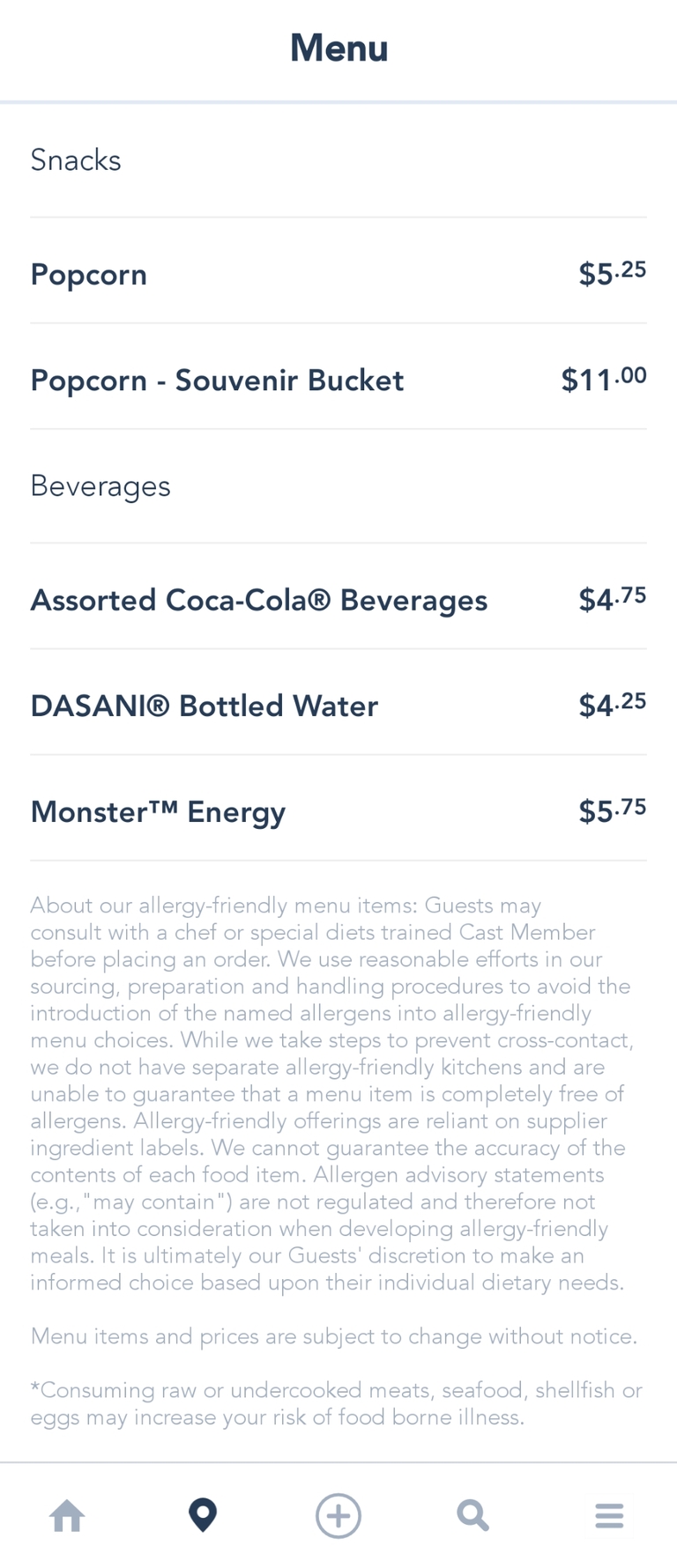The width and height of the screenshot is (677, 1568).
Task: Choose Assorted Coca-Cola Beverages
Action: (259, 601)
